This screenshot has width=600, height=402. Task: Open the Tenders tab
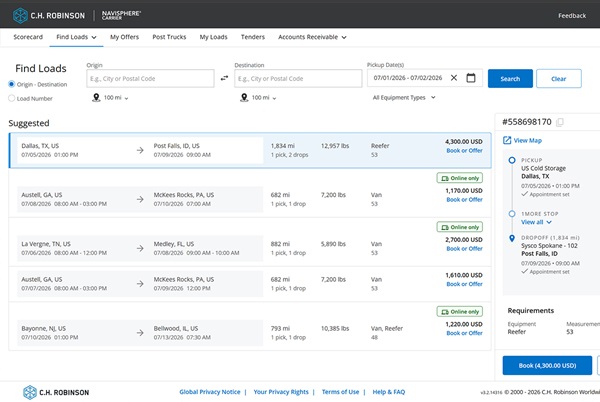tap(253, 37)
